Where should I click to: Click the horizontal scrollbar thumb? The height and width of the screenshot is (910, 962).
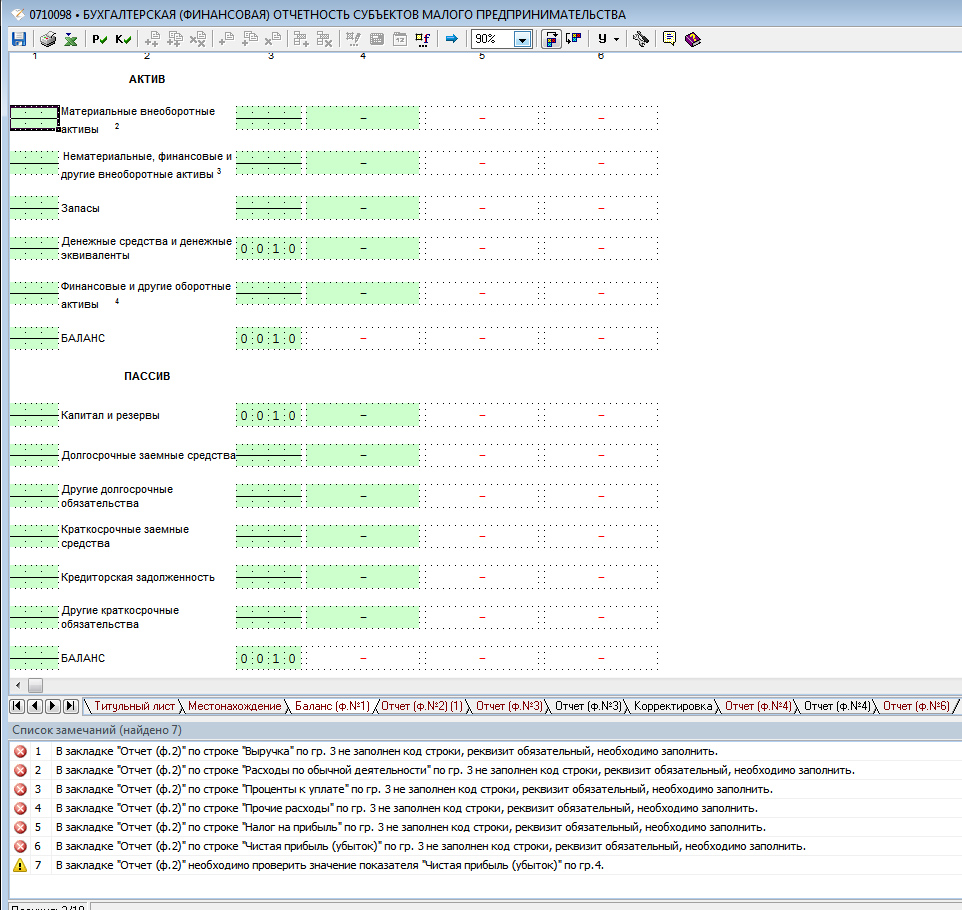pyautogui.click(x=36, y=685)
